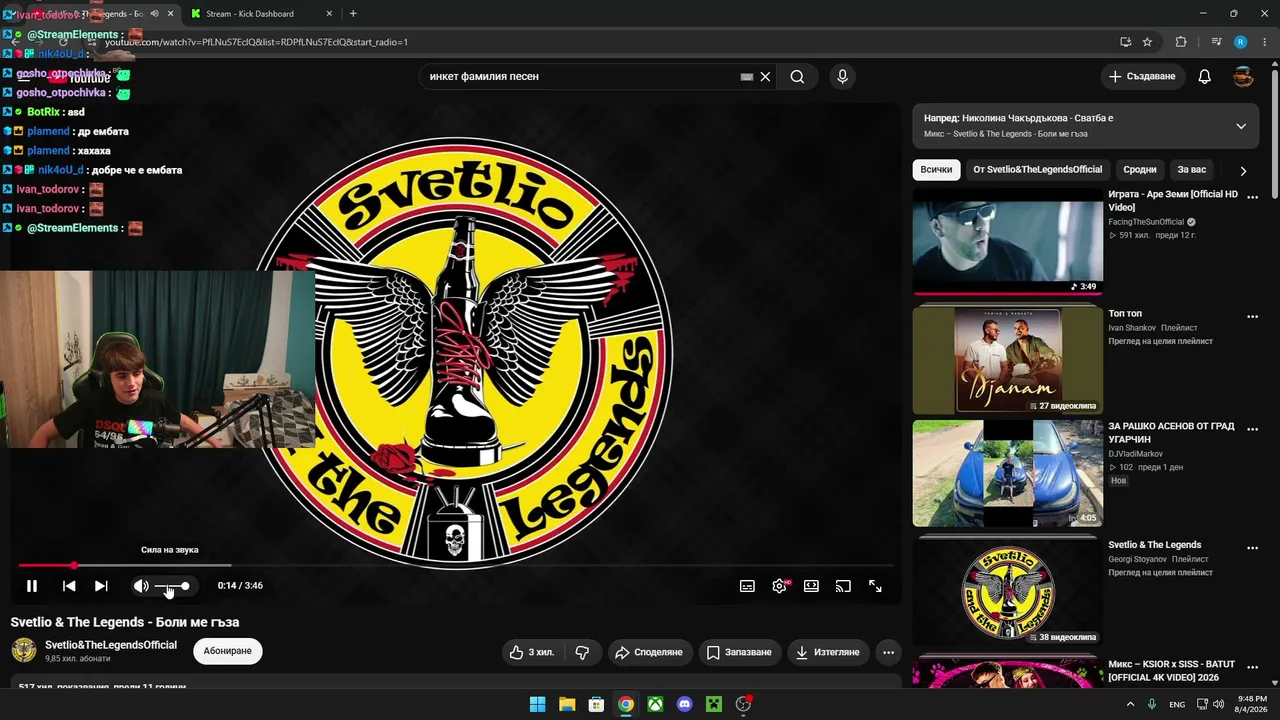Viewport: 1280px width, 720px height.
Task: Skip to the next video
Action: point(101,586)
